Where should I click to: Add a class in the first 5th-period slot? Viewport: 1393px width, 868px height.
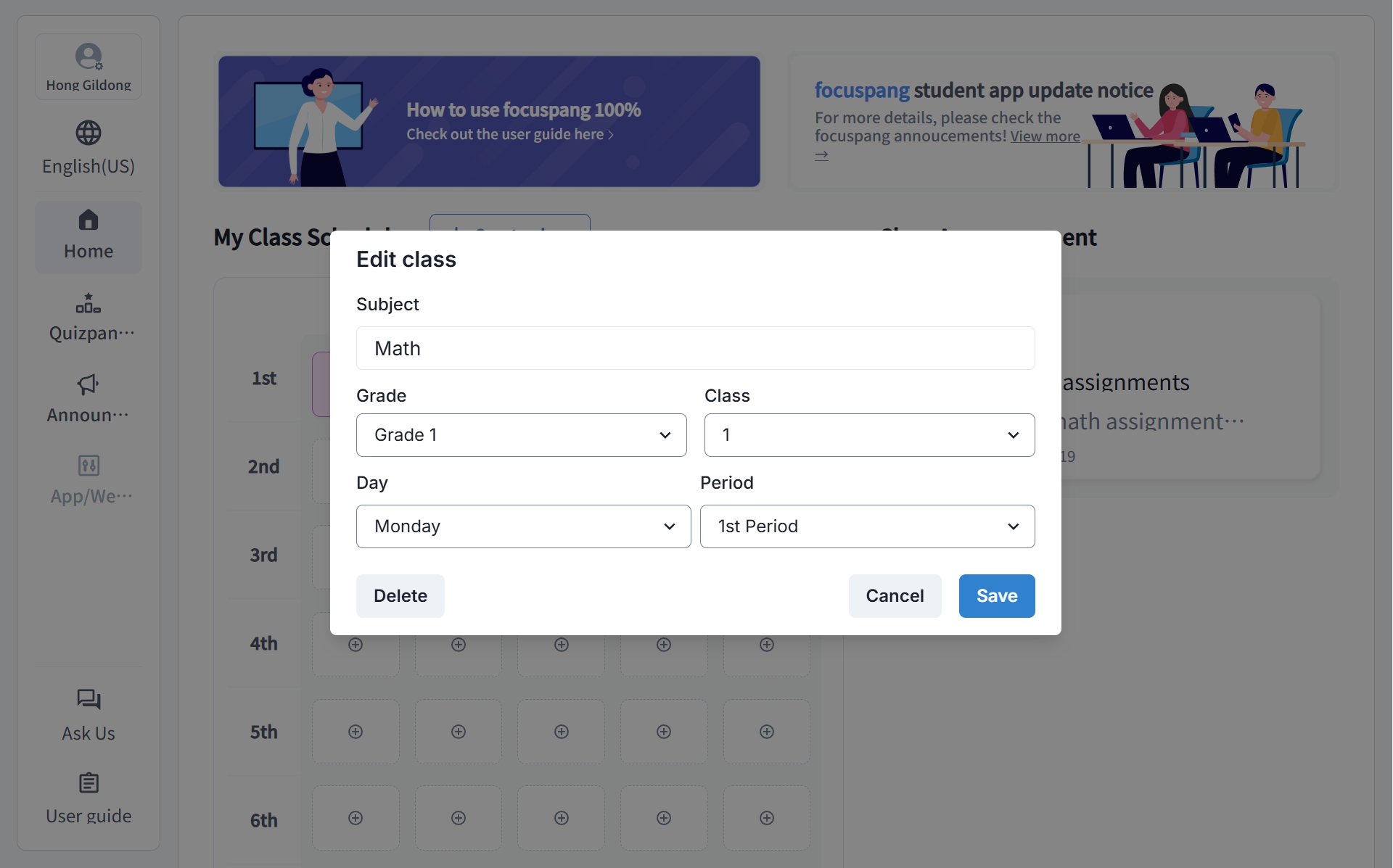[356, 732]
